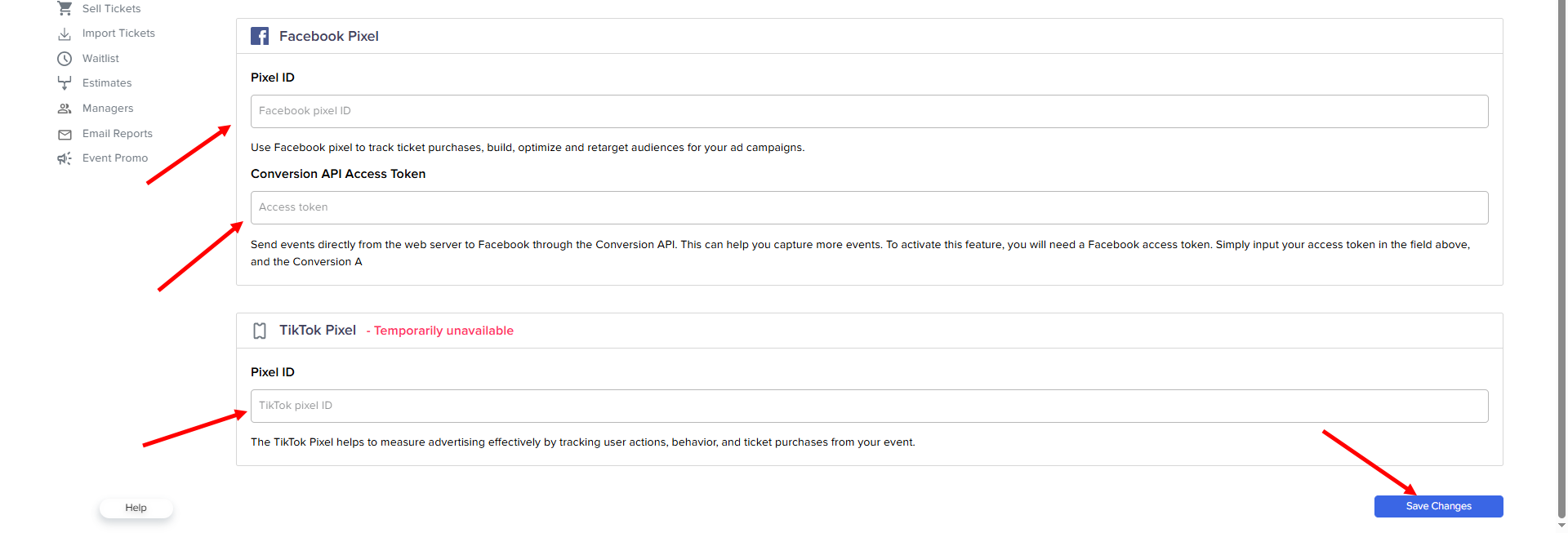Click the Estimates fork icon
1568x533 pixels.
(x=65, y=83)
